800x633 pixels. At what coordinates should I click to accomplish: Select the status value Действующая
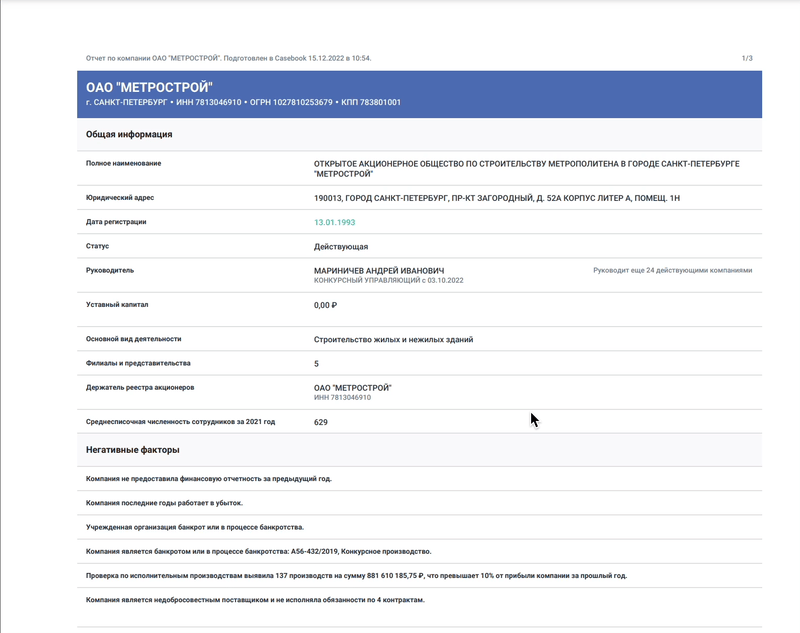(341, 247)
